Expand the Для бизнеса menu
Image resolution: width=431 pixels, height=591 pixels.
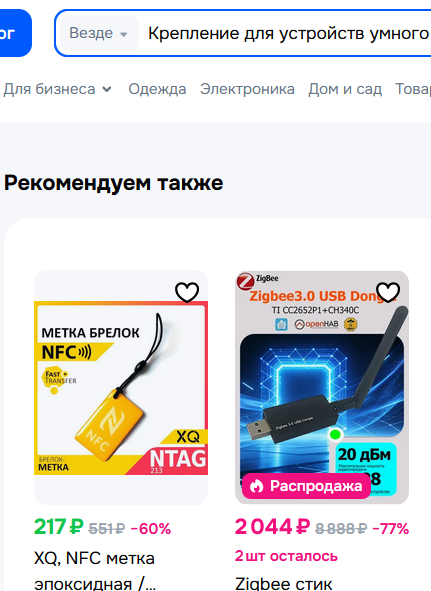pos(58,89)
